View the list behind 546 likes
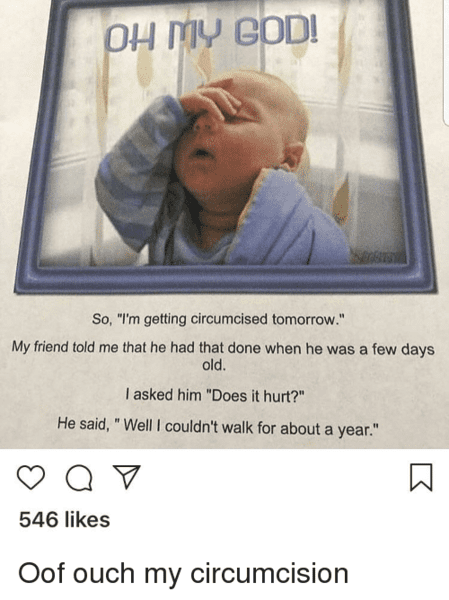The height and width of the screenshot is (600, 449). click(64, 520)
